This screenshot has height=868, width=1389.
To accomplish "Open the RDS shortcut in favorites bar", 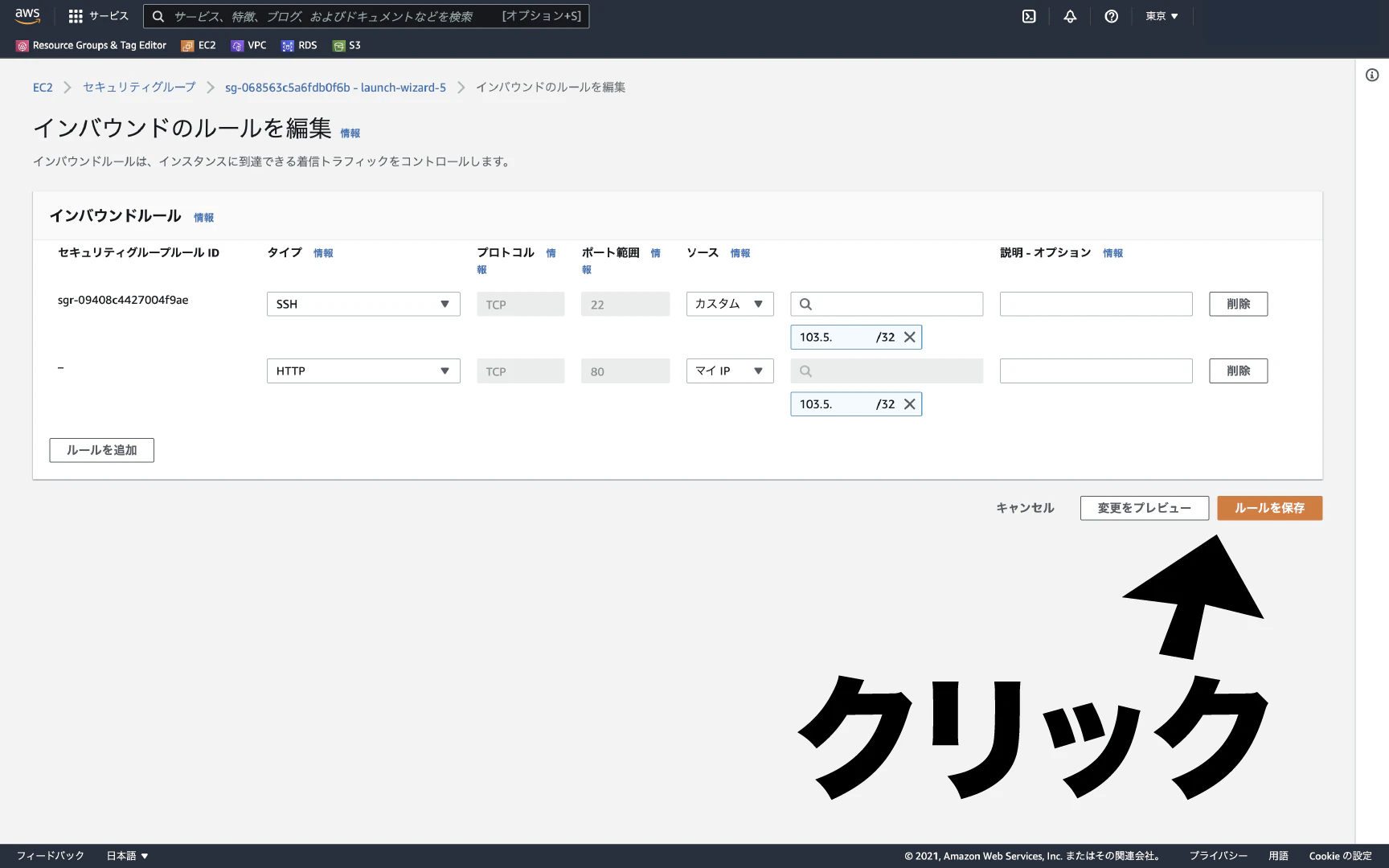I will pyautogui.click(x=299, y=46).
